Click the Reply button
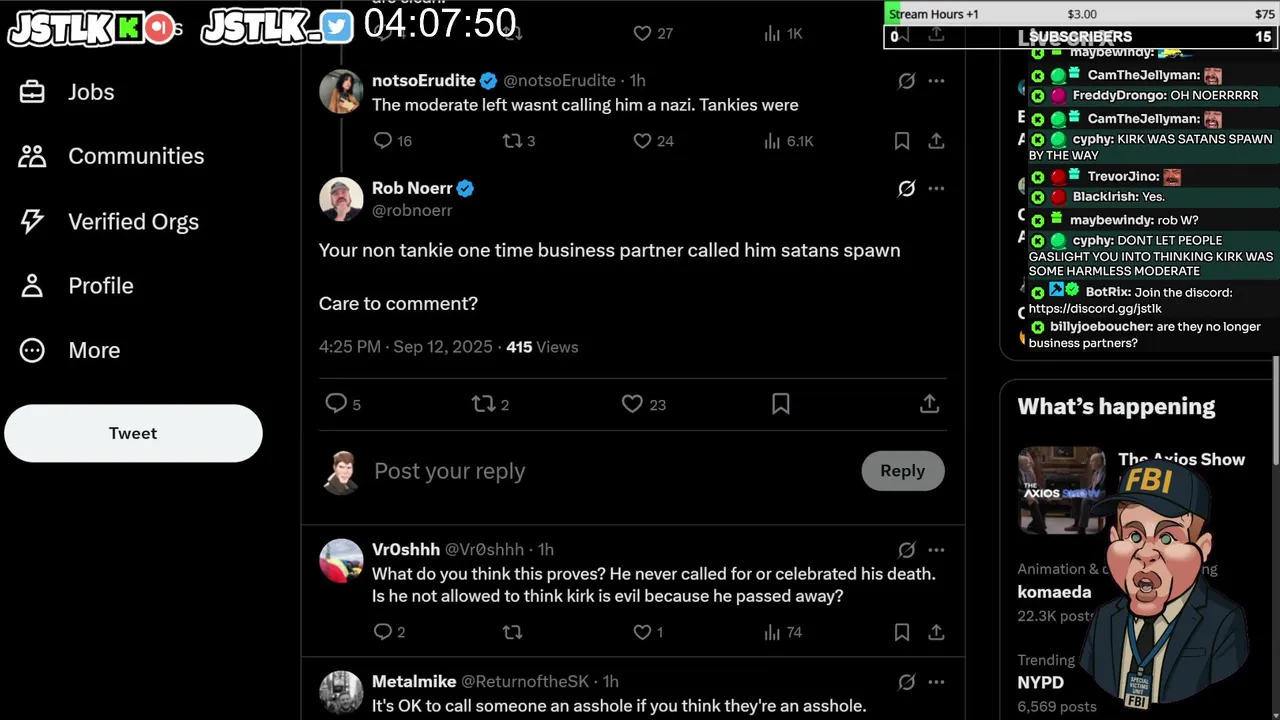This screenshot has height=720, width=1280. pyautogui.click(x=903, y=471)
